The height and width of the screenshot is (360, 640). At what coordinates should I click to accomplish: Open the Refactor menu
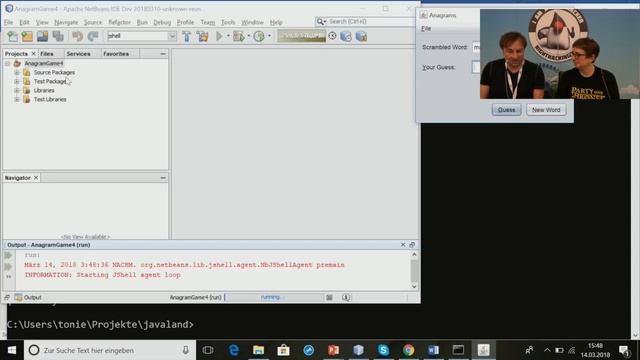119,22
